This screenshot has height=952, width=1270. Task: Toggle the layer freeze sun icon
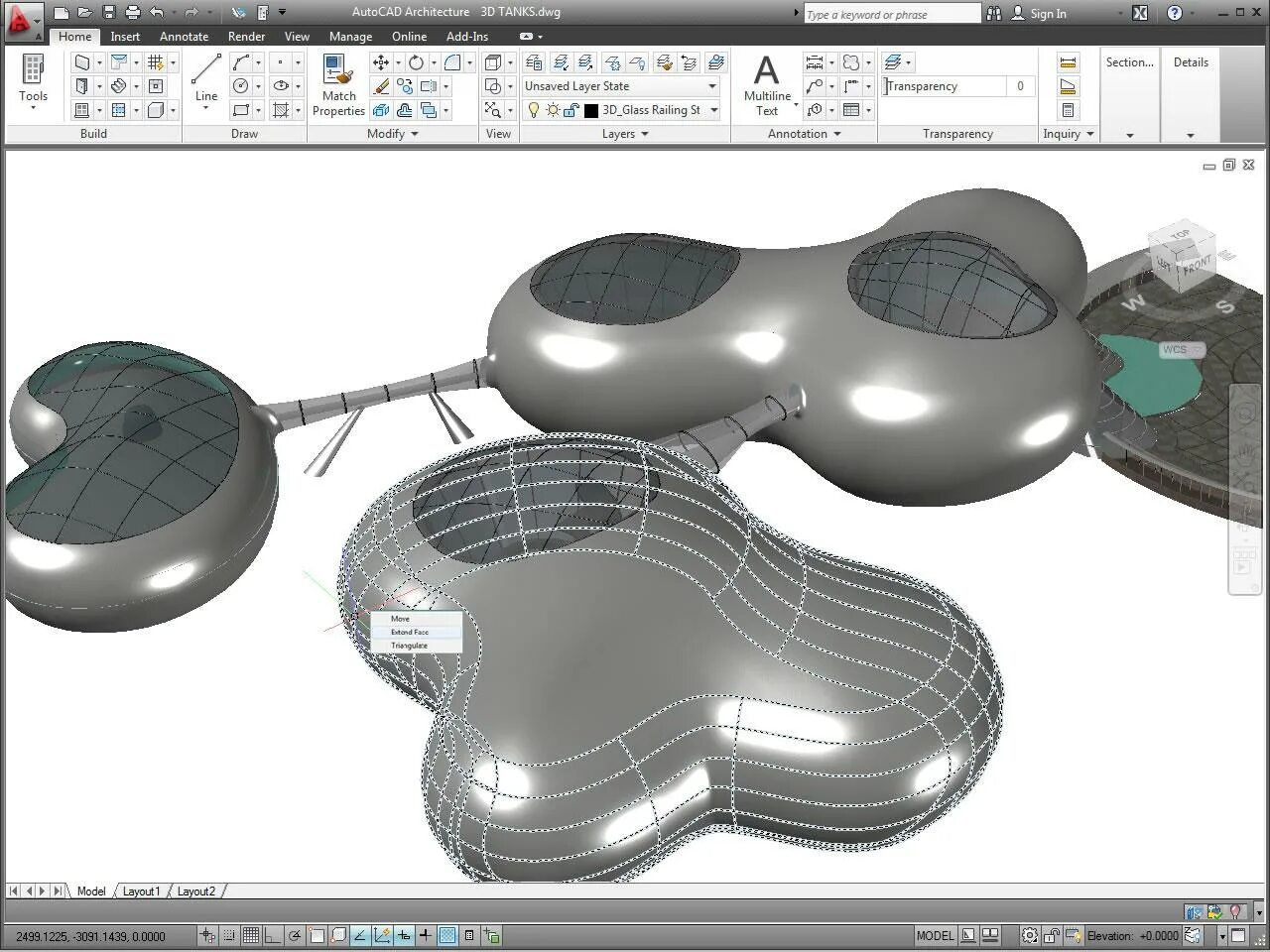(x=553, y=110)
